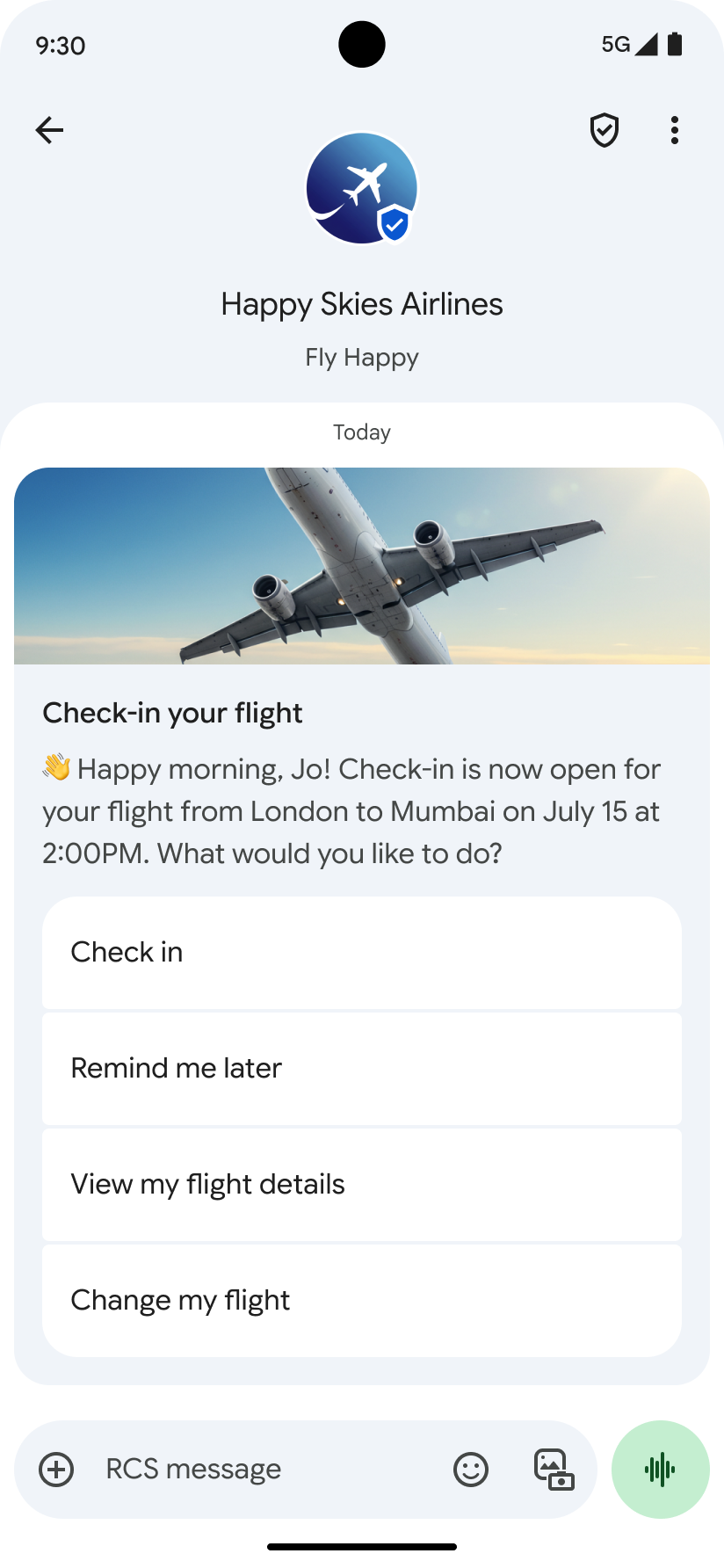The width and height of the screenshot is (724, 1568).
Task: Tap the Happy Skies Airlines avatar
Action: pyautogui.click(x=356, y=185)
